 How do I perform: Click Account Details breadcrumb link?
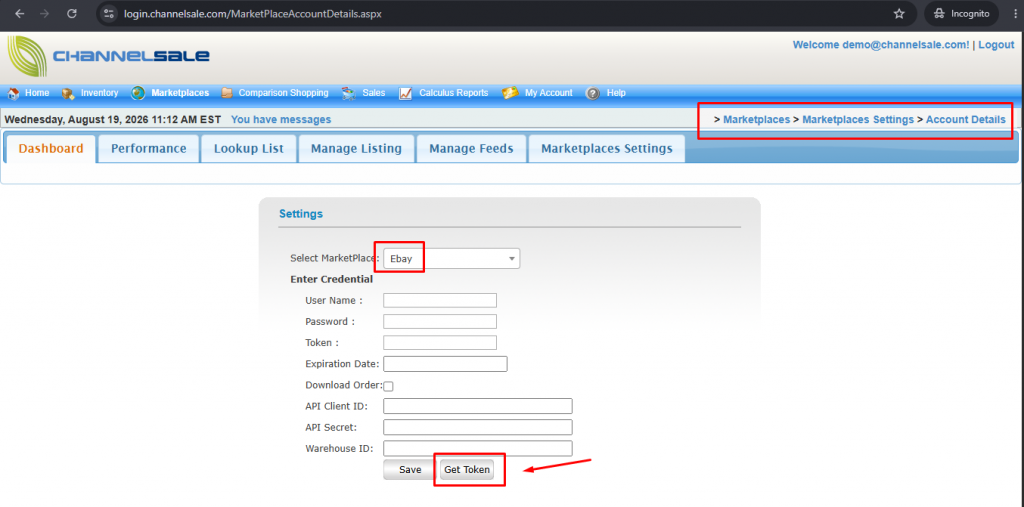(966, 120)
